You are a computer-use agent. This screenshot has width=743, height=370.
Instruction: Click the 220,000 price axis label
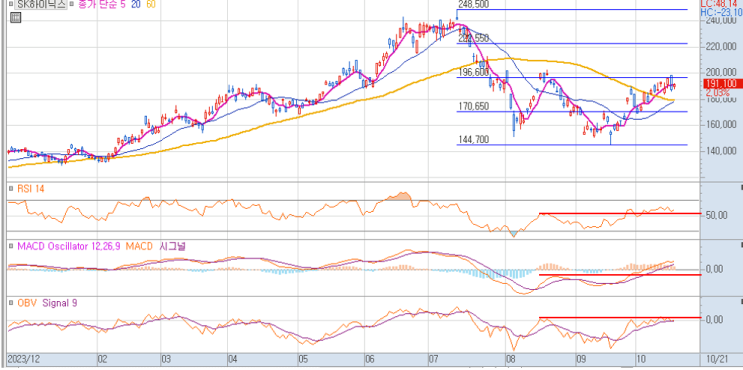(x=720, y=46)
